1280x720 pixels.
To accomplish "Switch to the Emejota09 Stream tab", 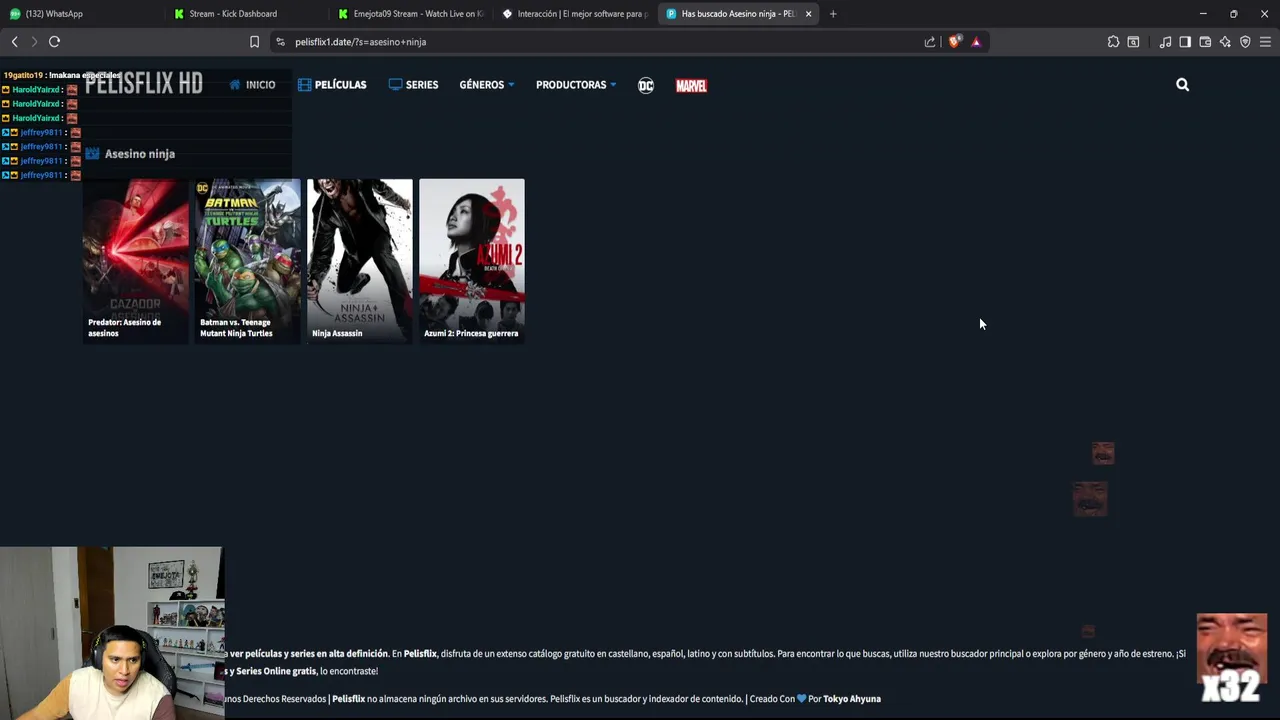I will (x=411, y=14).
